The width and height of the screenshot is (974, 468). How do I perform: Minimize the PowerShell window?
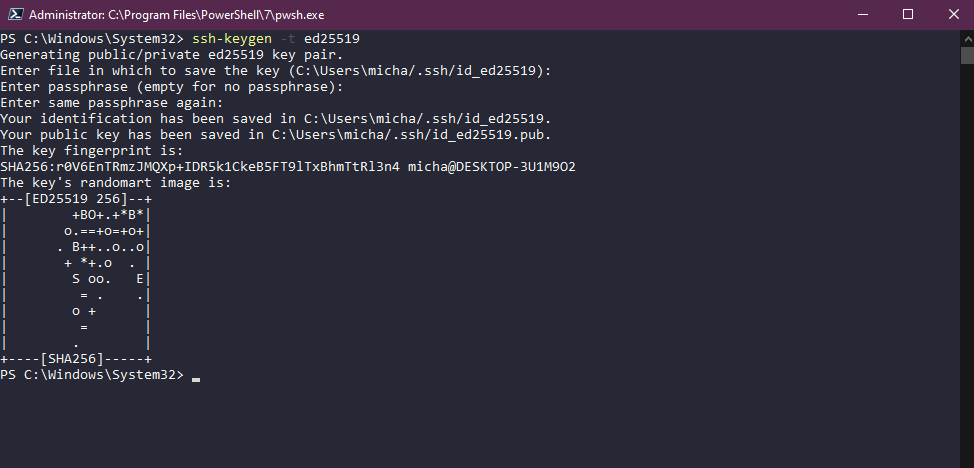pos(861,15)
